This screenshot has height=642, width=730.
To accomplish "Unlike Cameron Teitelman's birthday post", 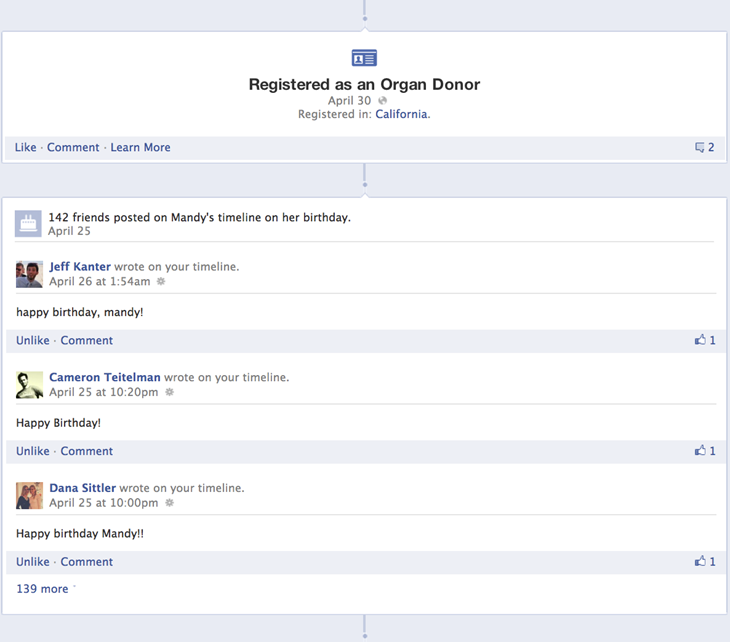I will click(32, 452).
